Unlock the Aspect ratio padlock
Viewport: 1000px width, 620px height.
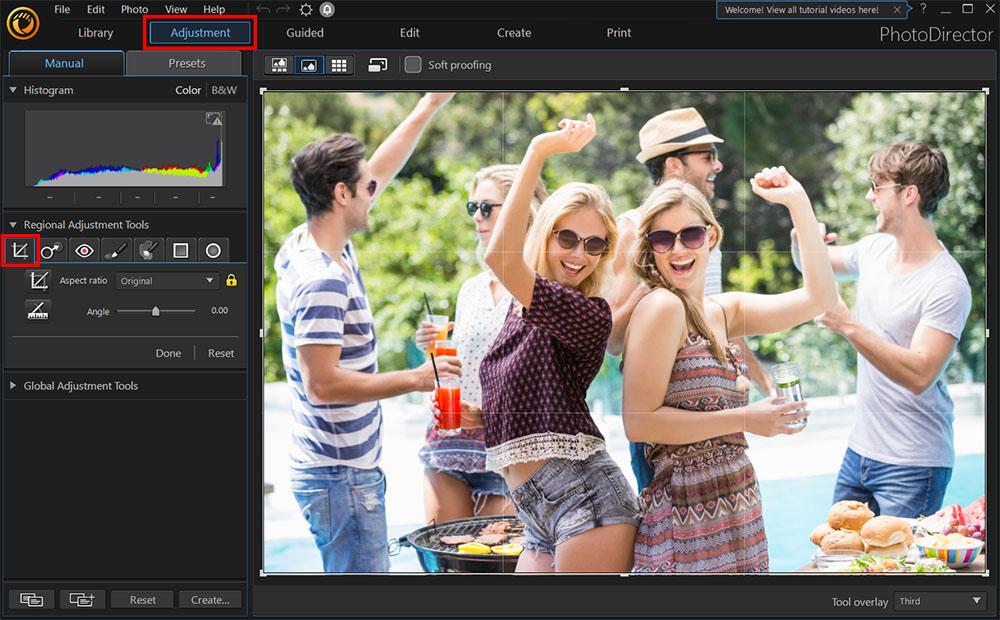click(229, 280)
